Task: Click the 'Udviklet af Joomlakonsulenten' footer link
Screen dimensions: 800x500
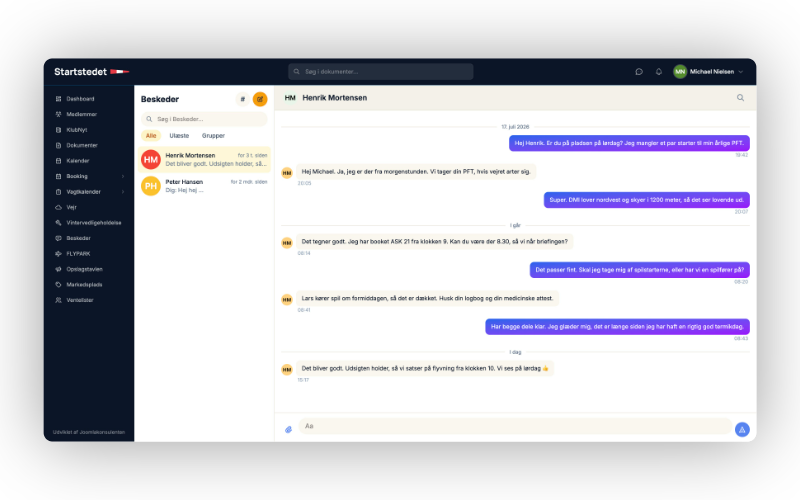Action: point(89,432)
